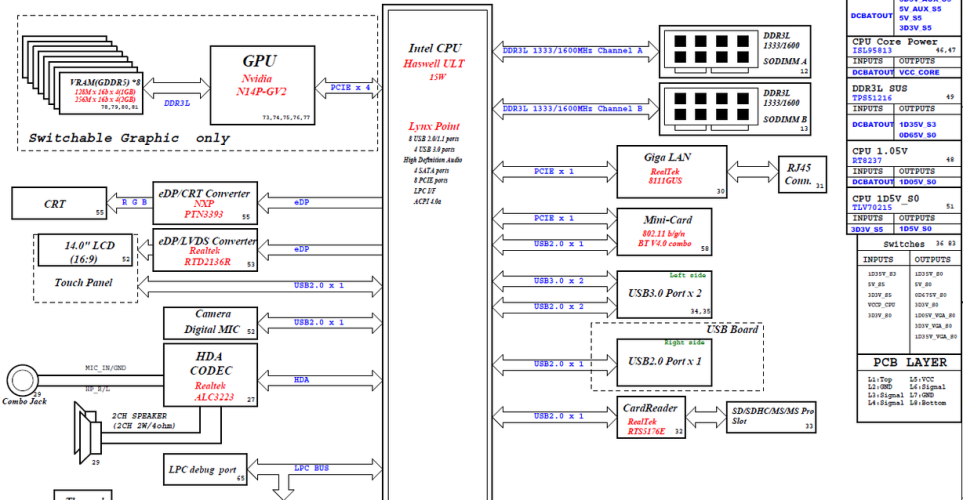Viewport: 963px width, 500px height.
Task: Click the eDP/CRT Converter PTN3393 block
Action: pos(205,203)
